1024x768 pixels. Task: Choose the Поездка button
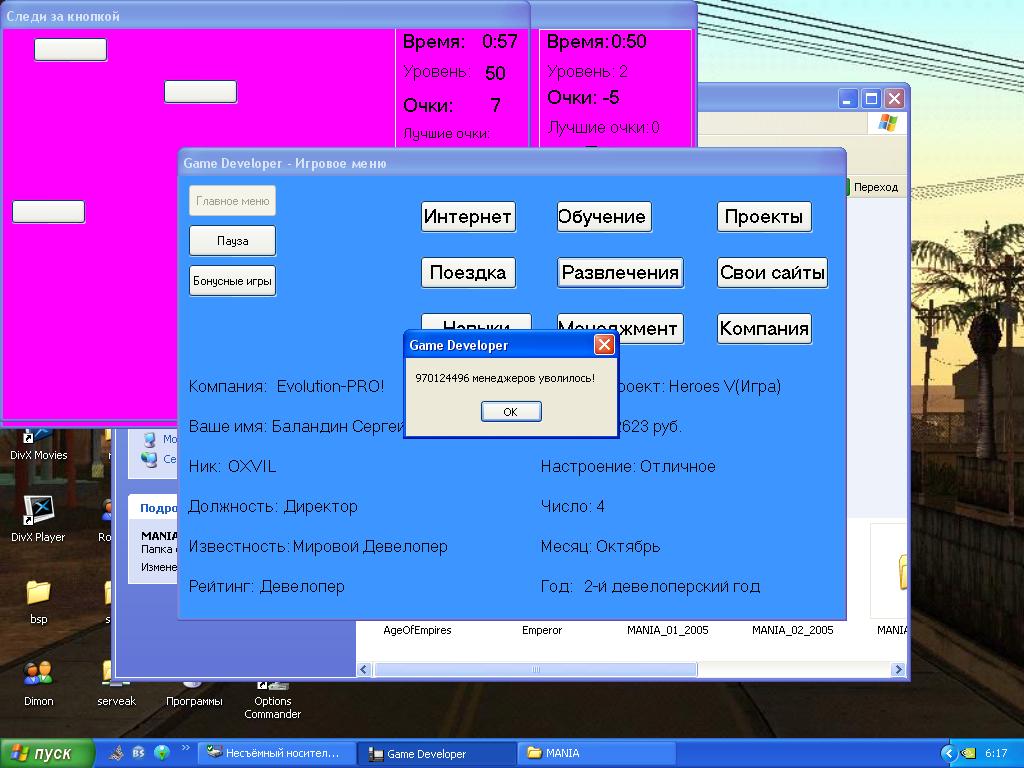point(468,272)
